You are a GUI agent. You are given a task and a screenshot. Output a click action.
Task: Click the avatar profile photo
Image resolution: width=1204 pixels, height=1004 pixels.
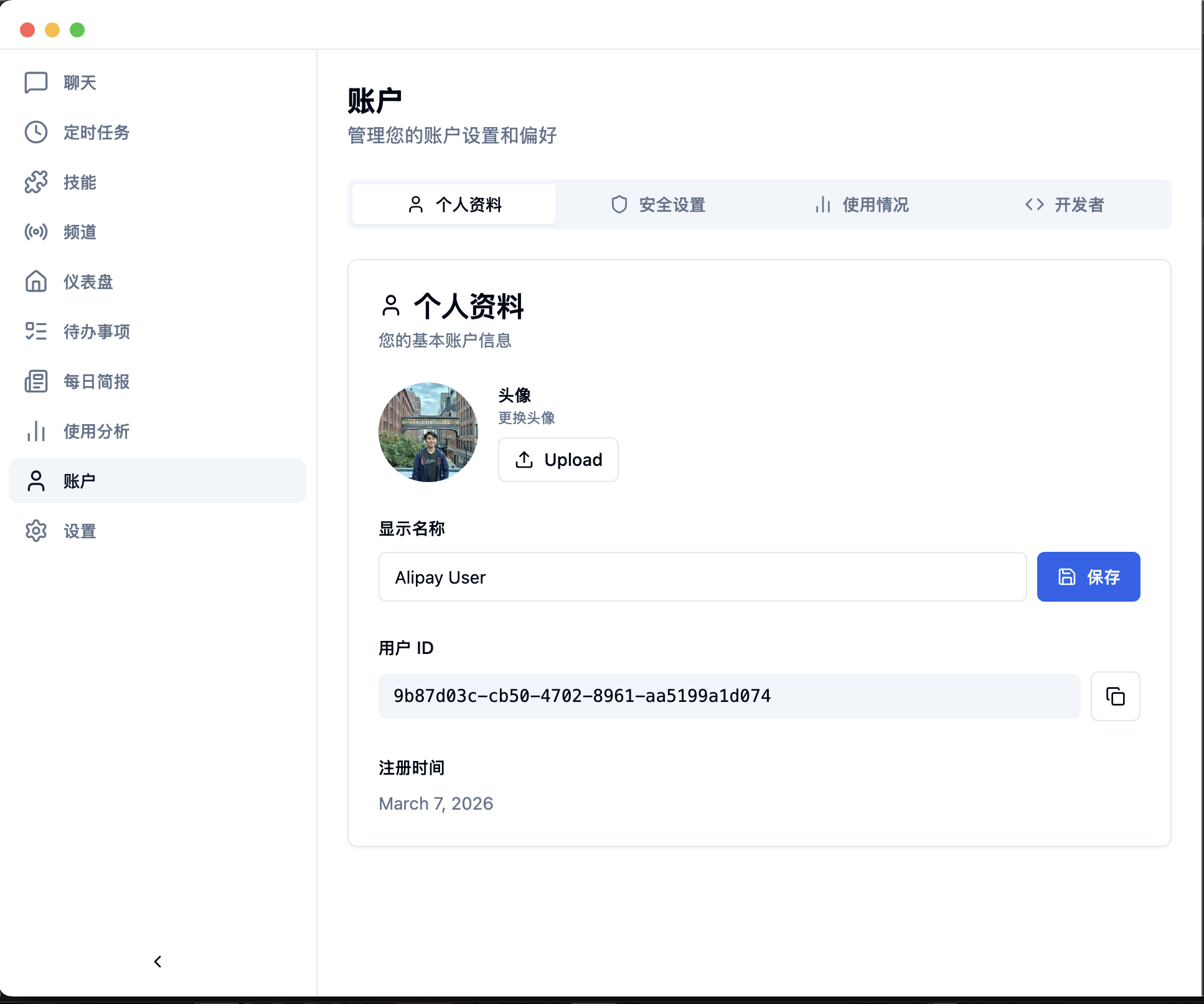(x=428, y=432)
